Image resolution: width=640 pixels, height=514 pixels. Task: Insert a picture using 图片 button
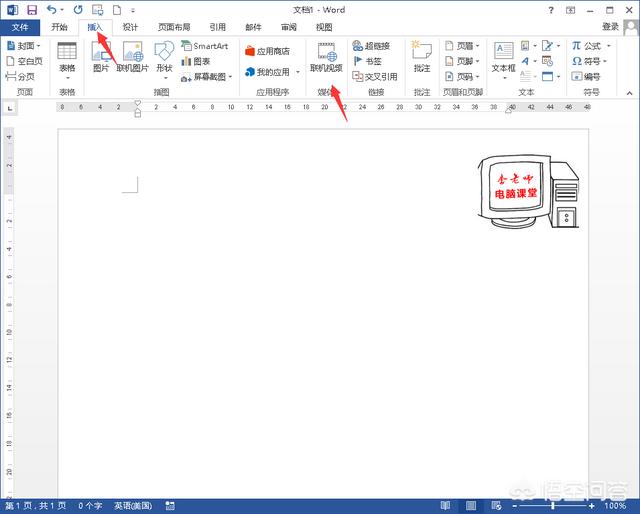point(101,56)
